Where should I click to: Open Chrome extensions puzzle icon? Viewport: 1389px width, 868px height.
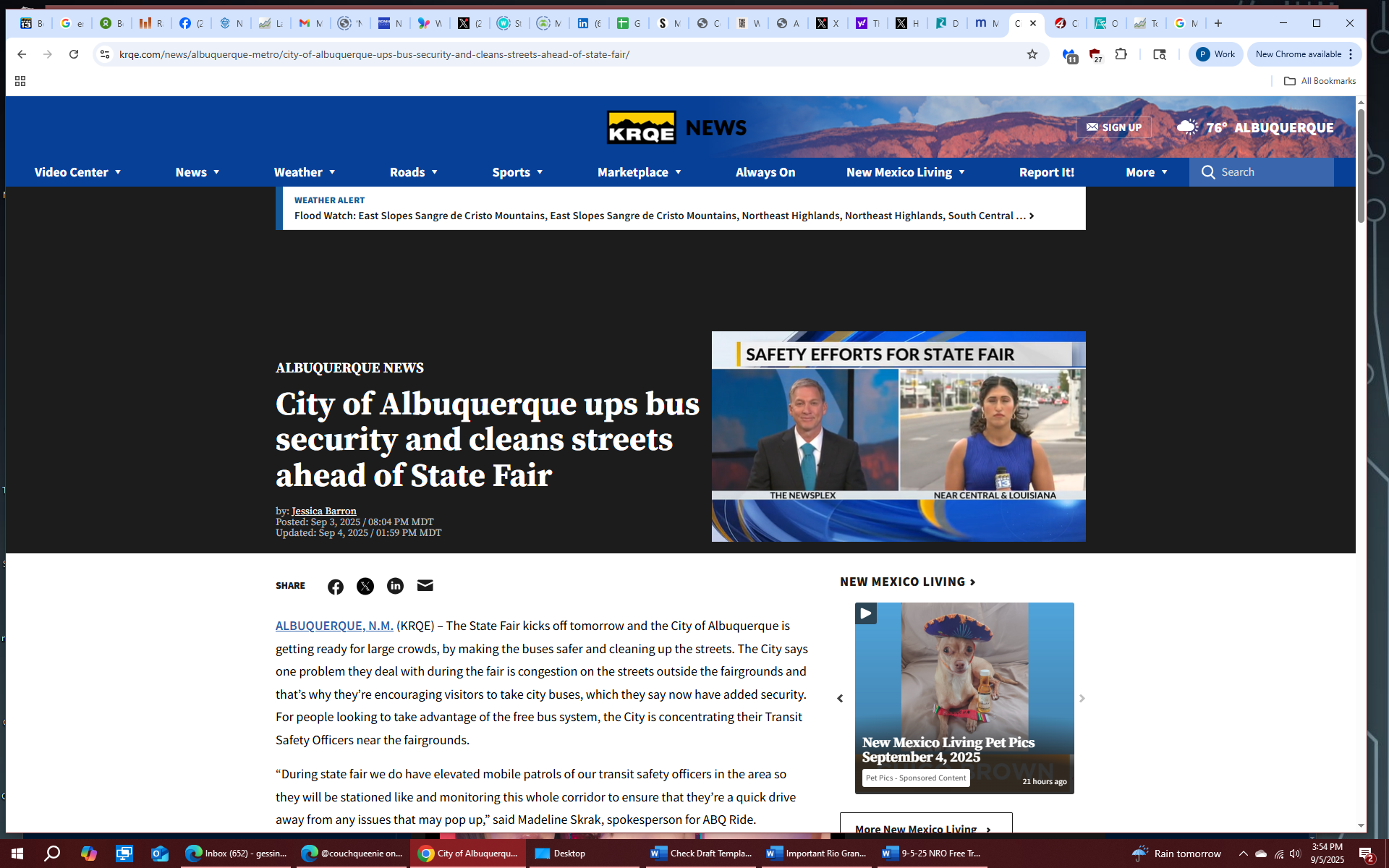click(1121, 54)
